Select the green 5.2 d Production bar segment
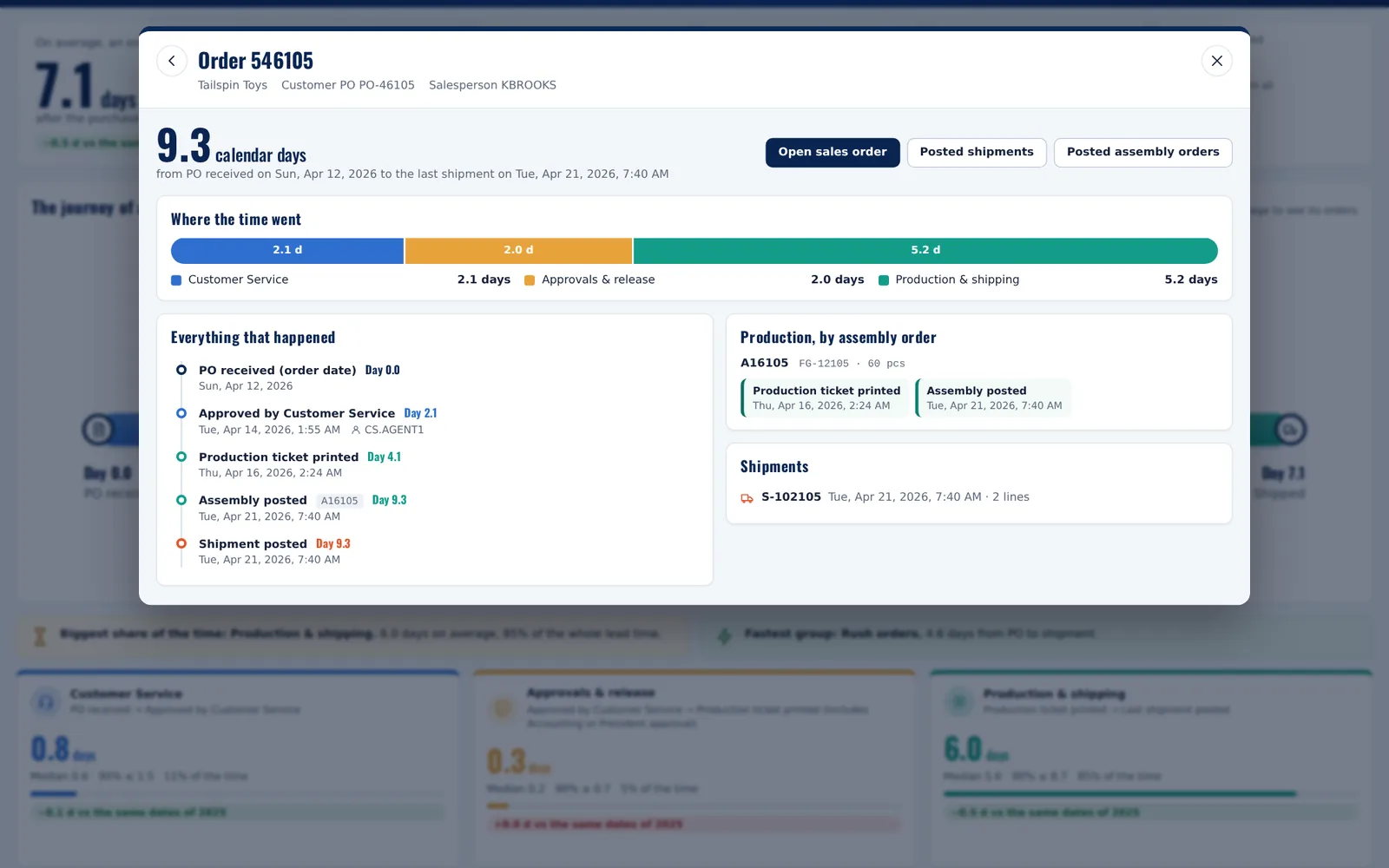The width and height of the screenshot is (1389, 868). (925, 250)
